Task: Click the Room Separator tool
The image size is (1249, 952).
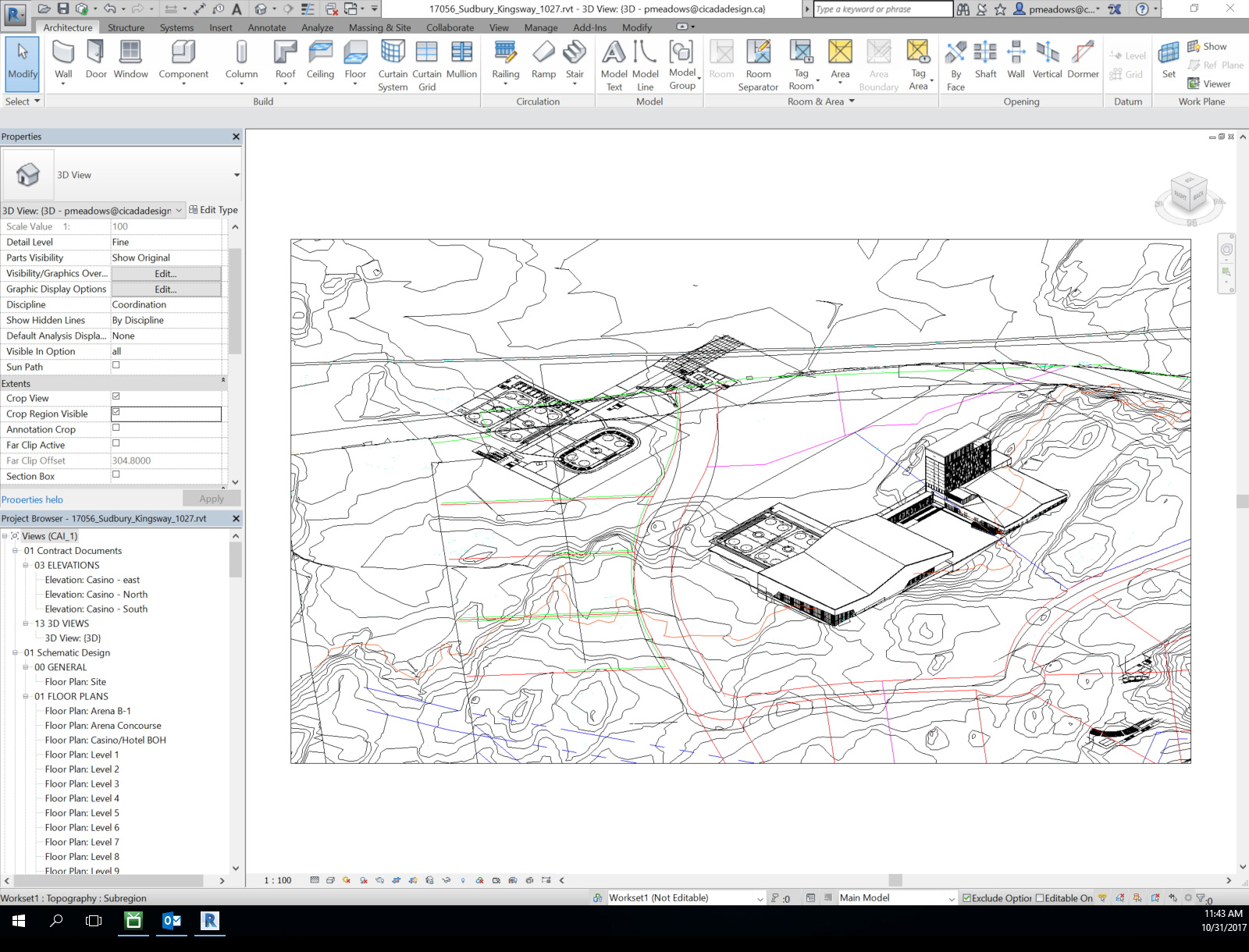Action: [x=758, y=64]
